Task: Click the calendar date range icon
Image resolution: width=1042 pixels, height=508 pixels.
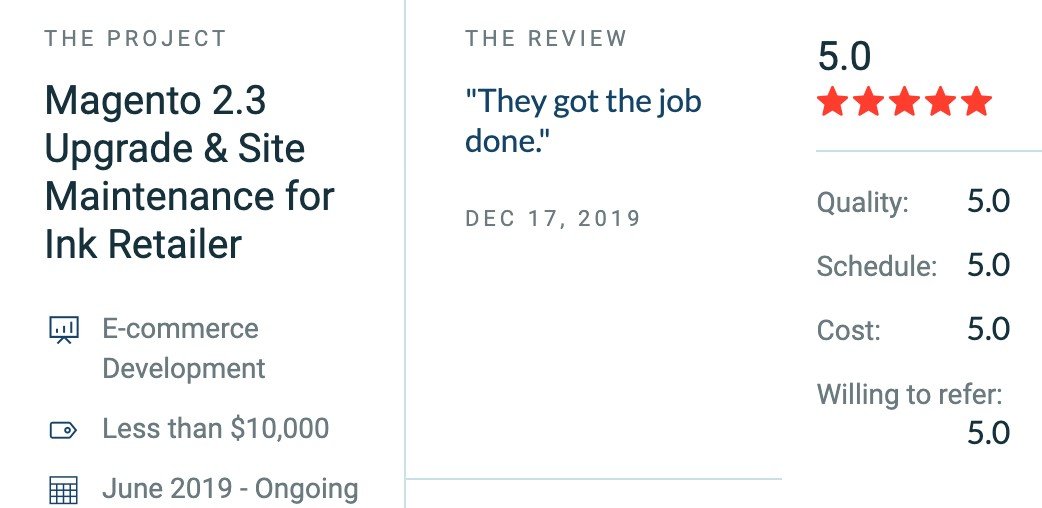Action: tap(64, 491)
